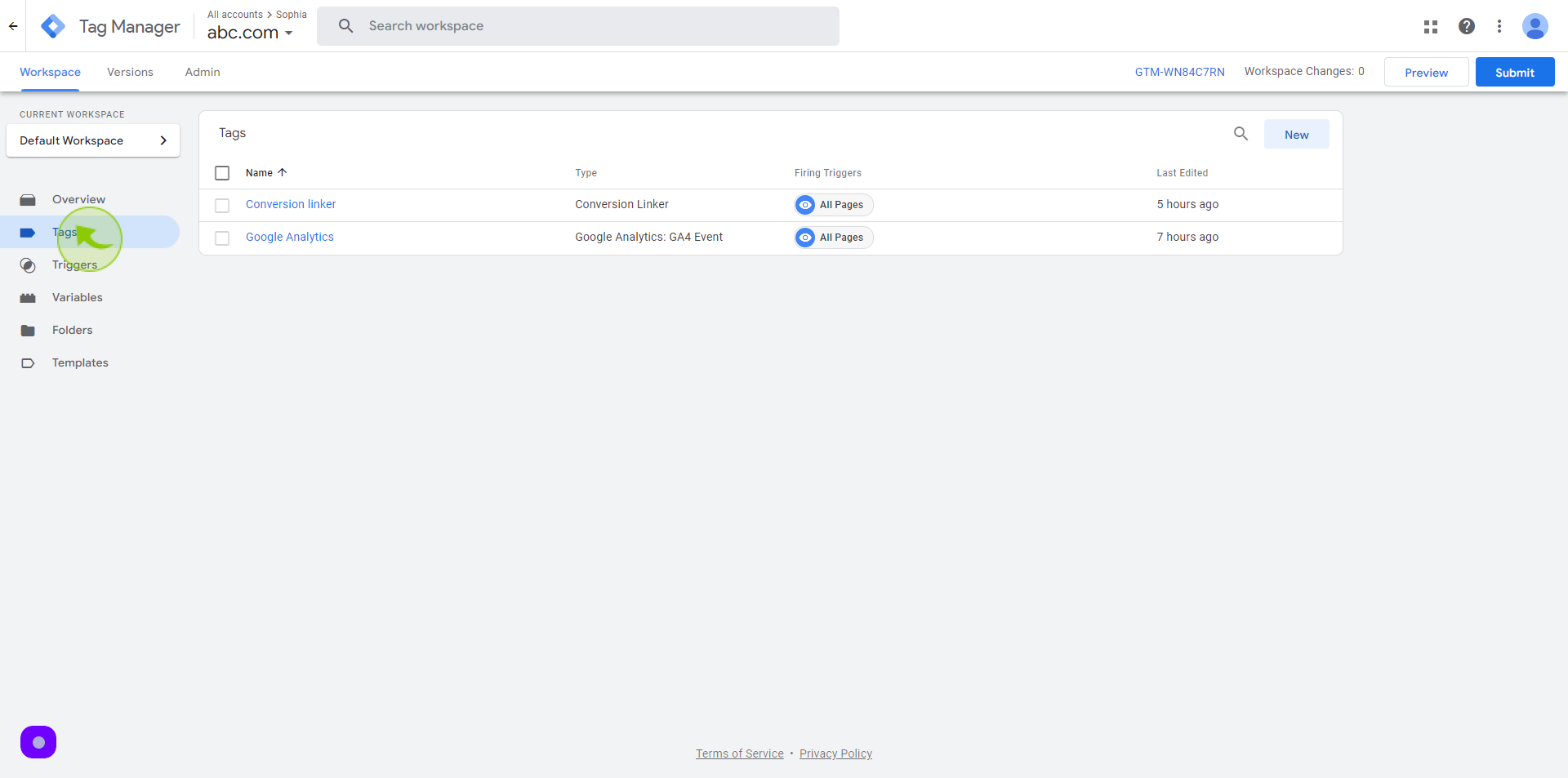Click All Pages trigger chip for Conversion linker
Image resolution: width=1568 pixels, height=778 pixels.
[x=834, y=205]
